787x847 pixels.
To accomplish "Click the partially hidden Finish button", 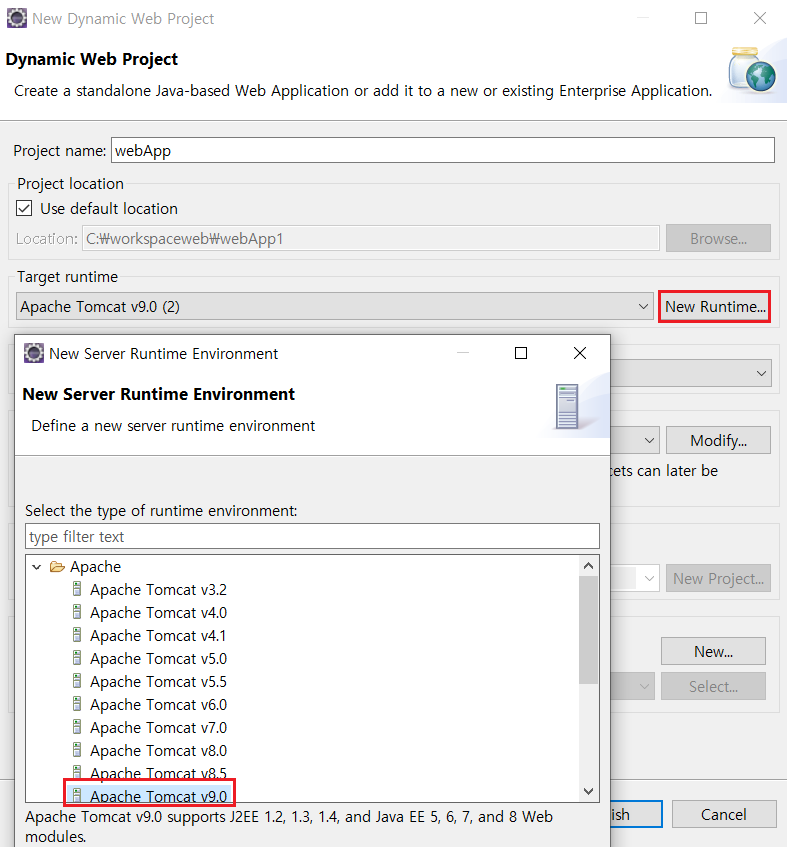I will click(x=636, y=814).
